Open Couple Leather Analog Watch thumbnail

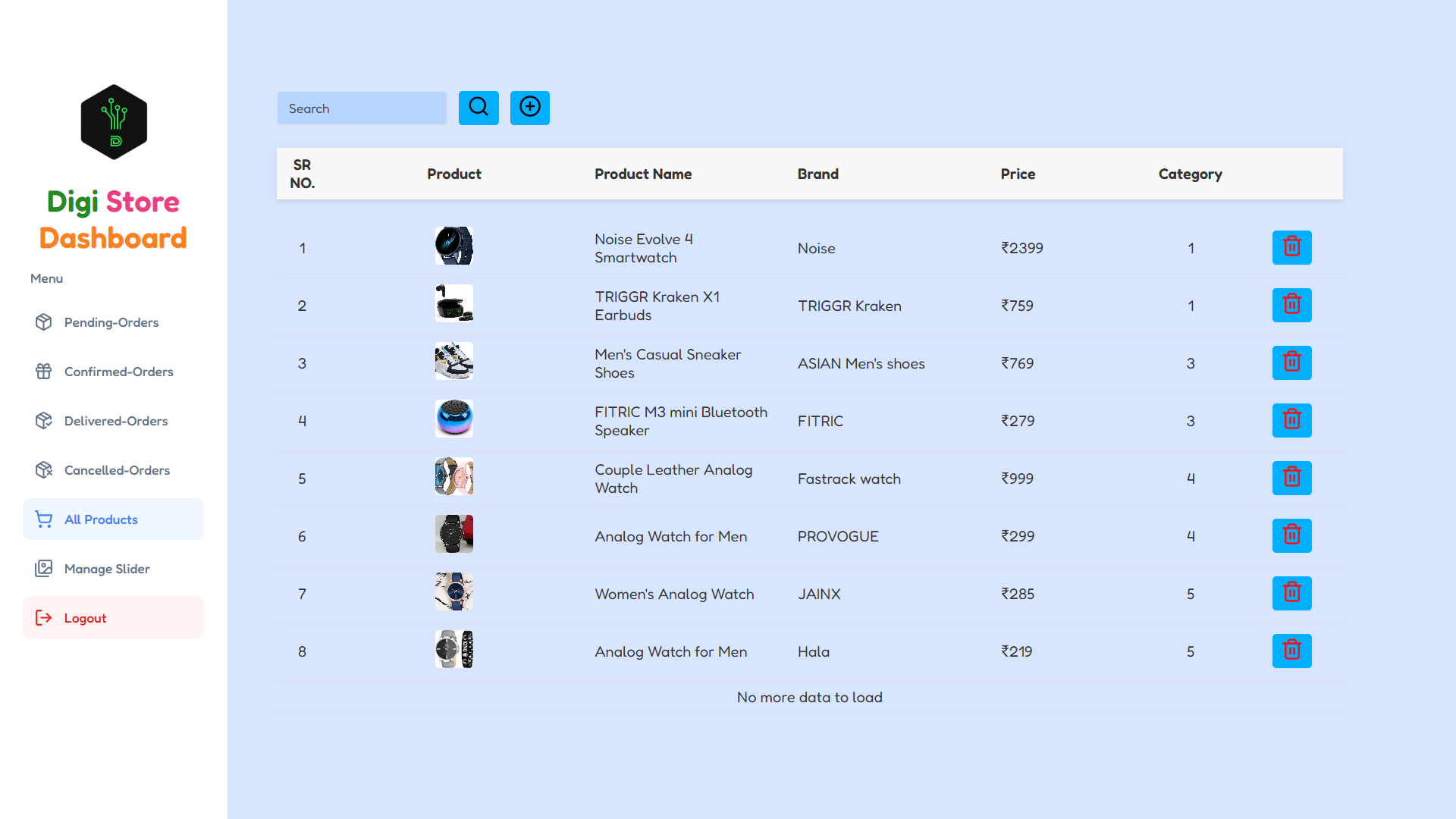454,476
